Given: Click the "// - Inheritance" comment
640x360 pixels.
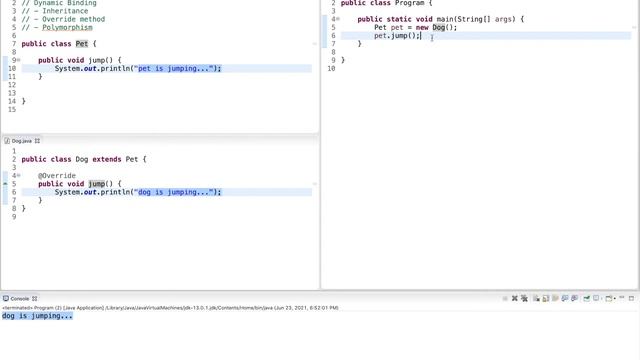Looking at the screenshot, I should coord(55,11).
